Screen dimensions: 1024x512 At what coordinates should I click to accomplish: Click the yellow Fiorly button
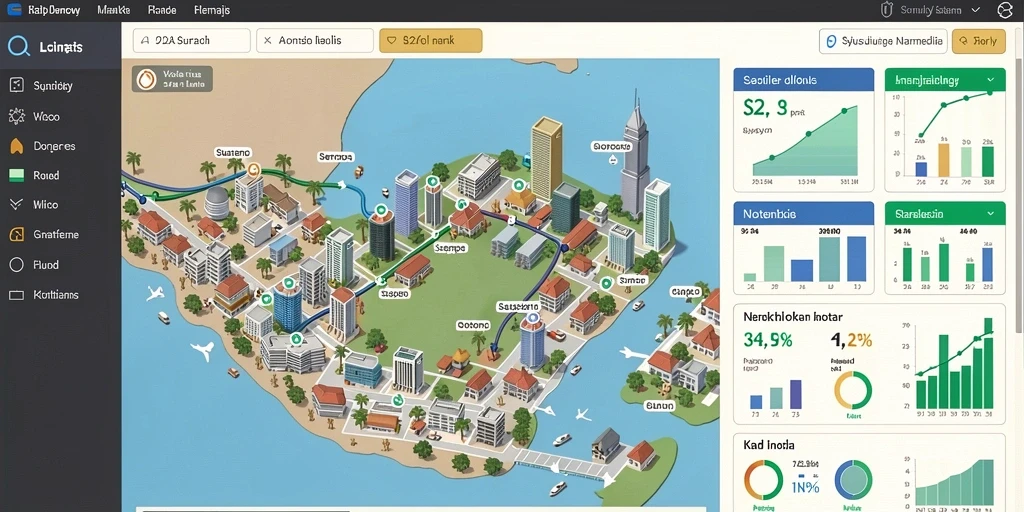coord(978,41)
